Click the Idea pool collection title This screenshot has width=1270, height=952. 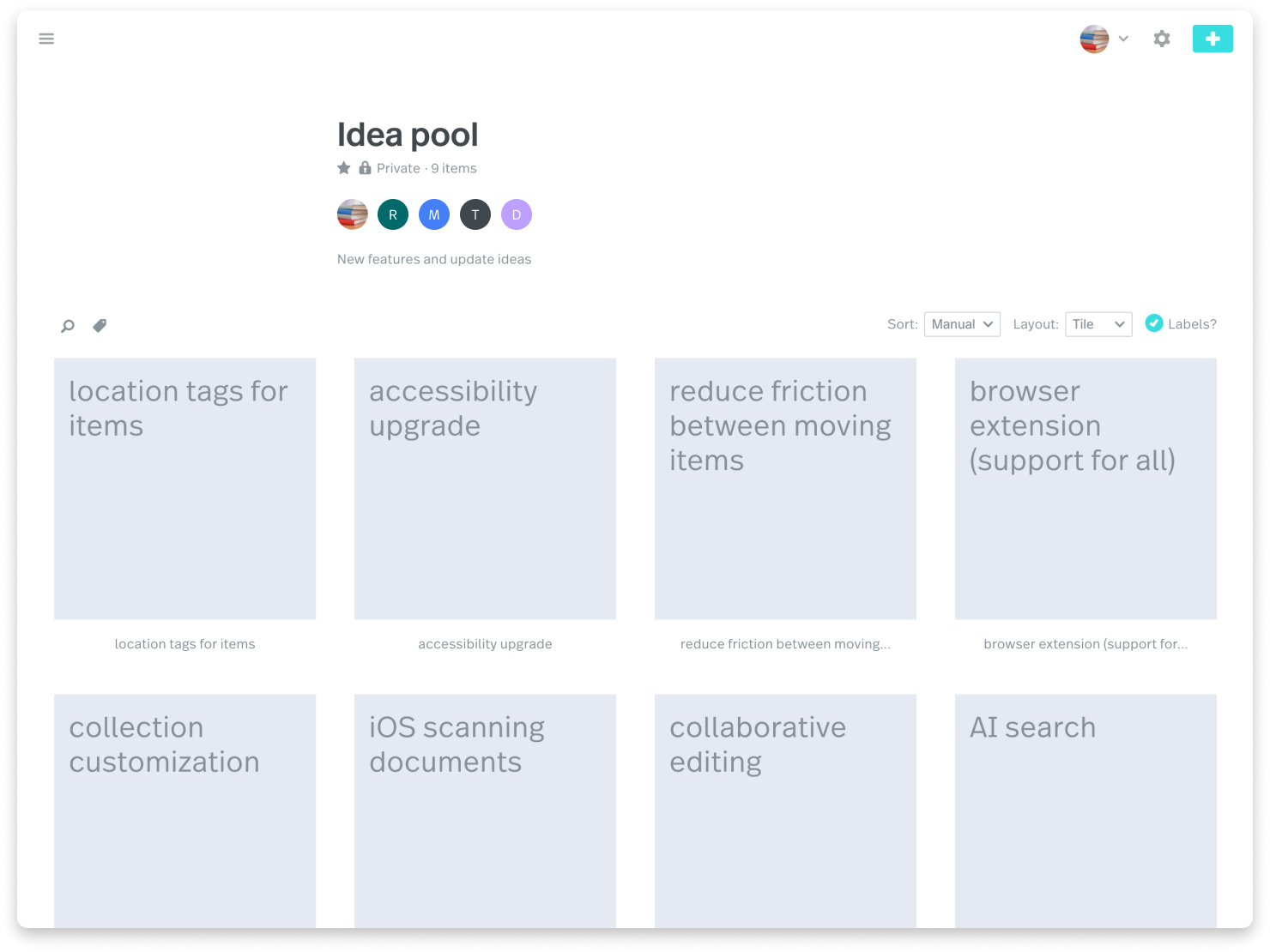point(408,135)
